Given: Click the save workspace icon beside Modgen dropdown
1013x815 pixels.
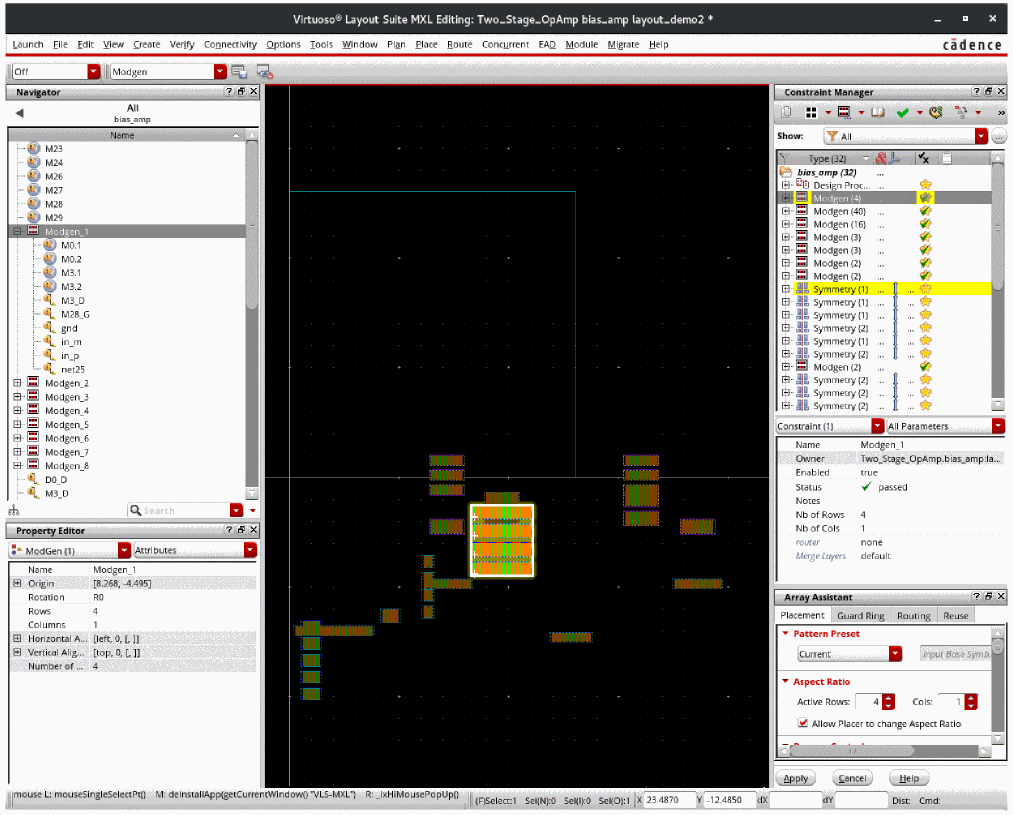Looking at the screenshot, I should [x=239, y=72].
